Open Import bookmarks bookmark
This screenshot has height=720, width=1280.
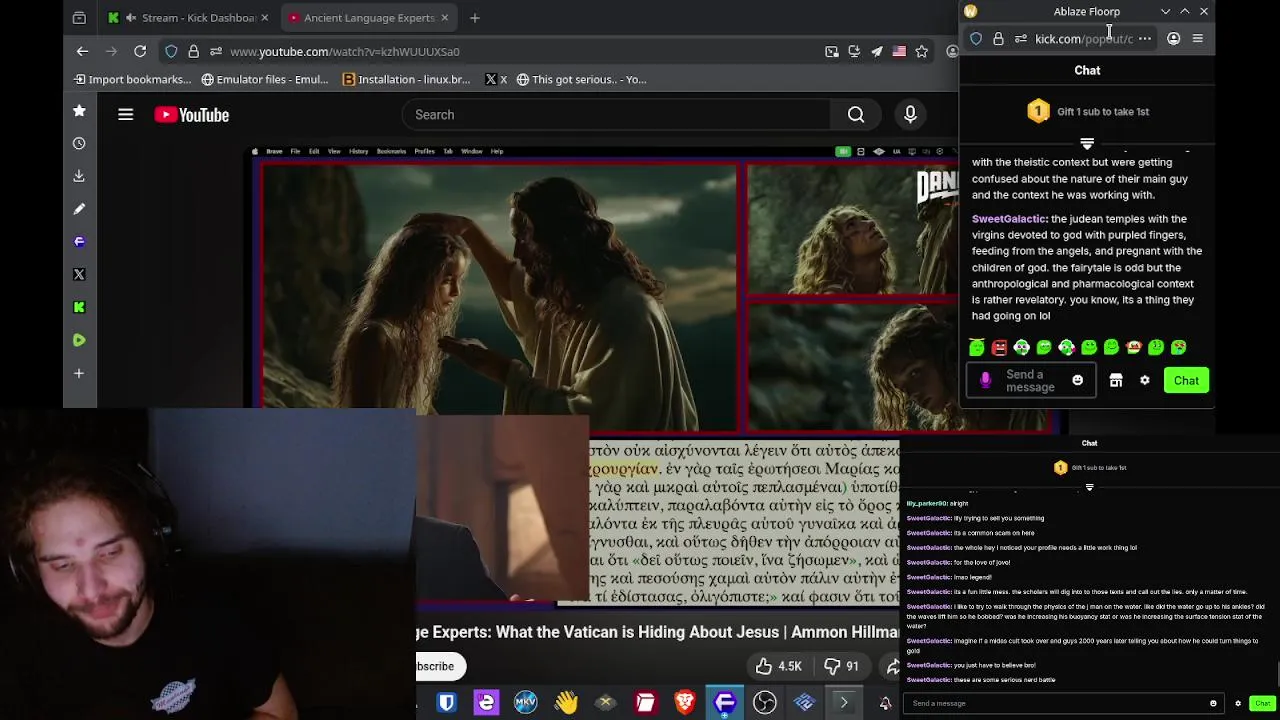coord(132,79)
